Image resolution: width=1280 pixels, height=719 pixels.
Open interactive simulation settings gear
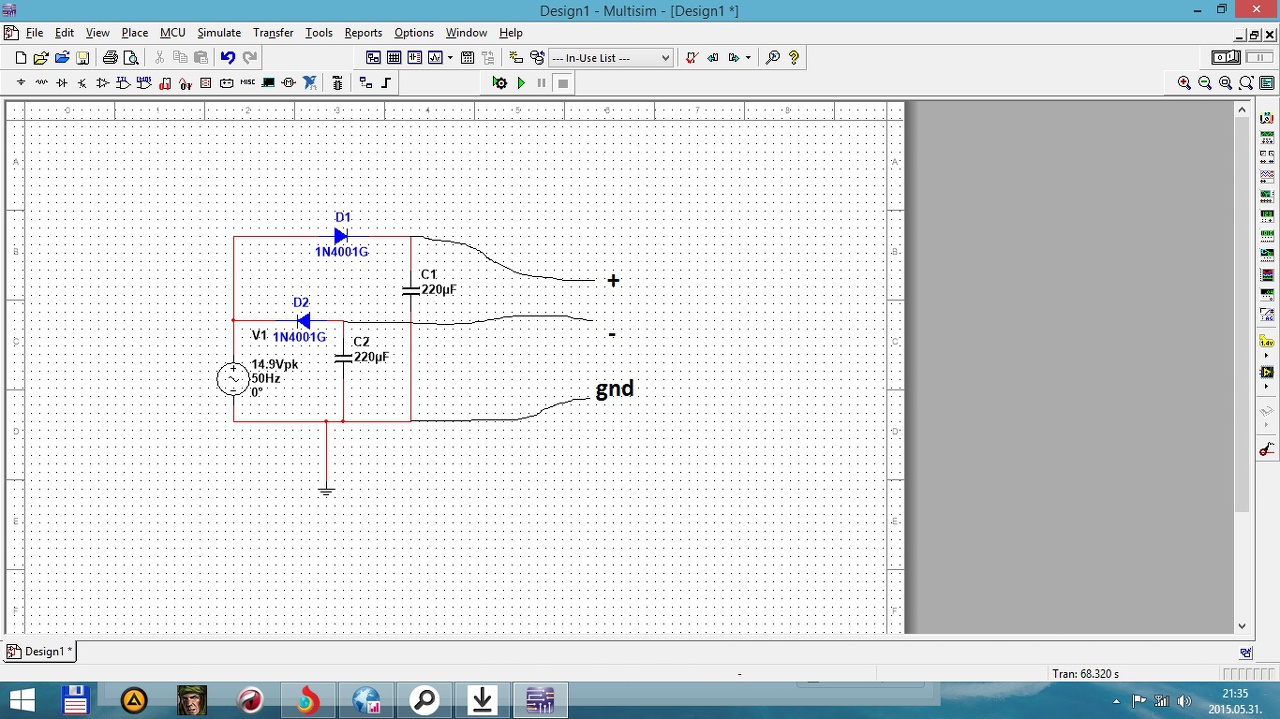pos(500,83)
